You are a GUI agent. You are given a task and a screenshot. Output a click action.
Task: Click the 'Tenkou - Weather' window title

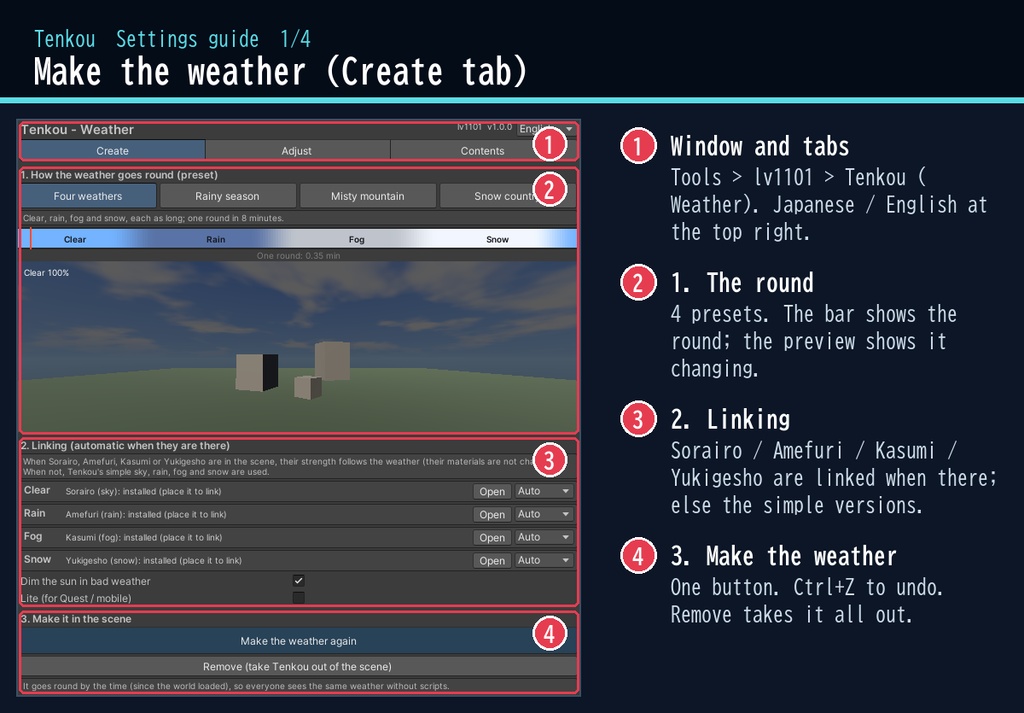[77, 130]
